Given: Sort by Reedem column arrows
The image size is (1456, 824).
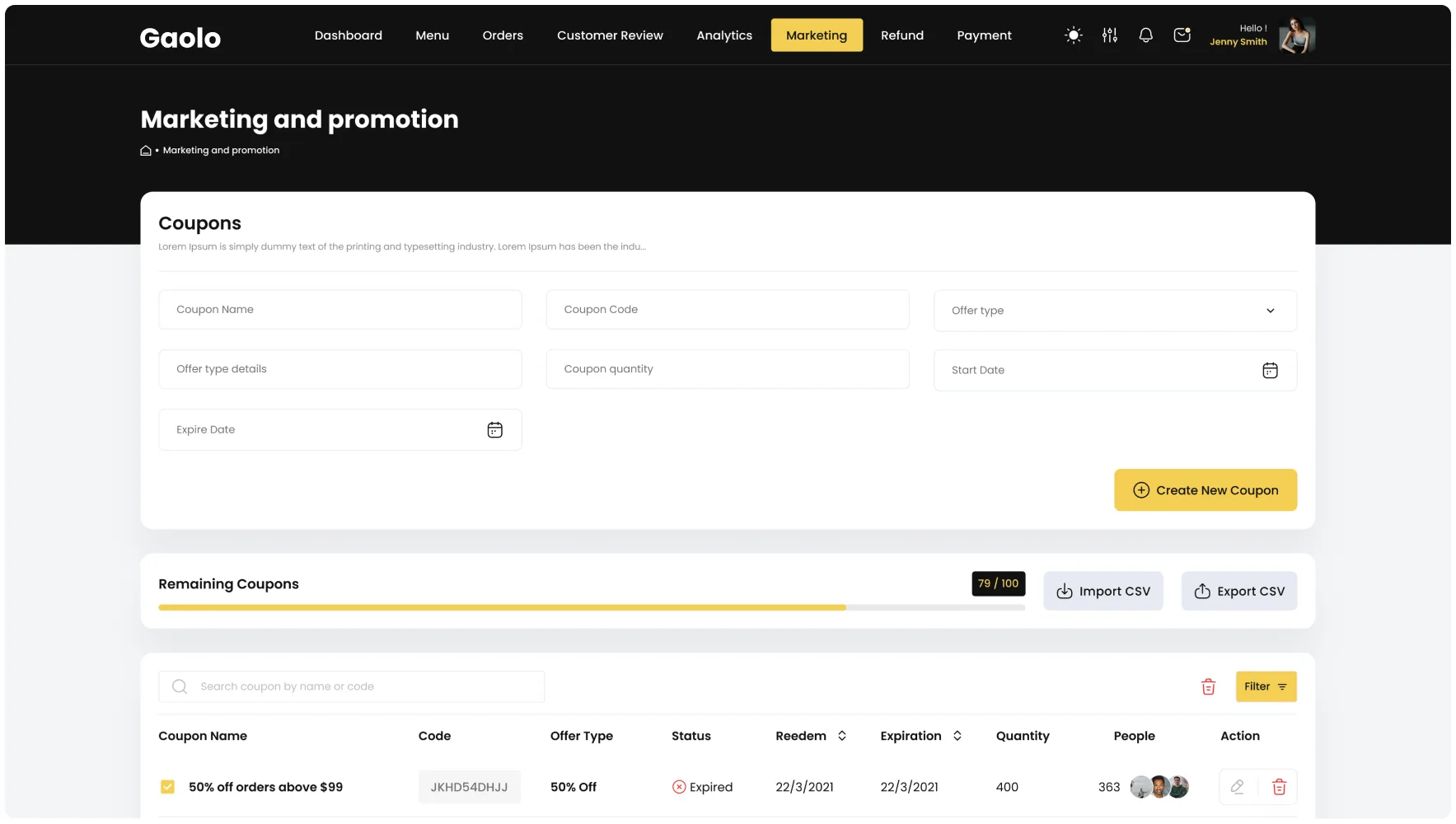Looking at the screenshot, I should click(x=842, y=736).
